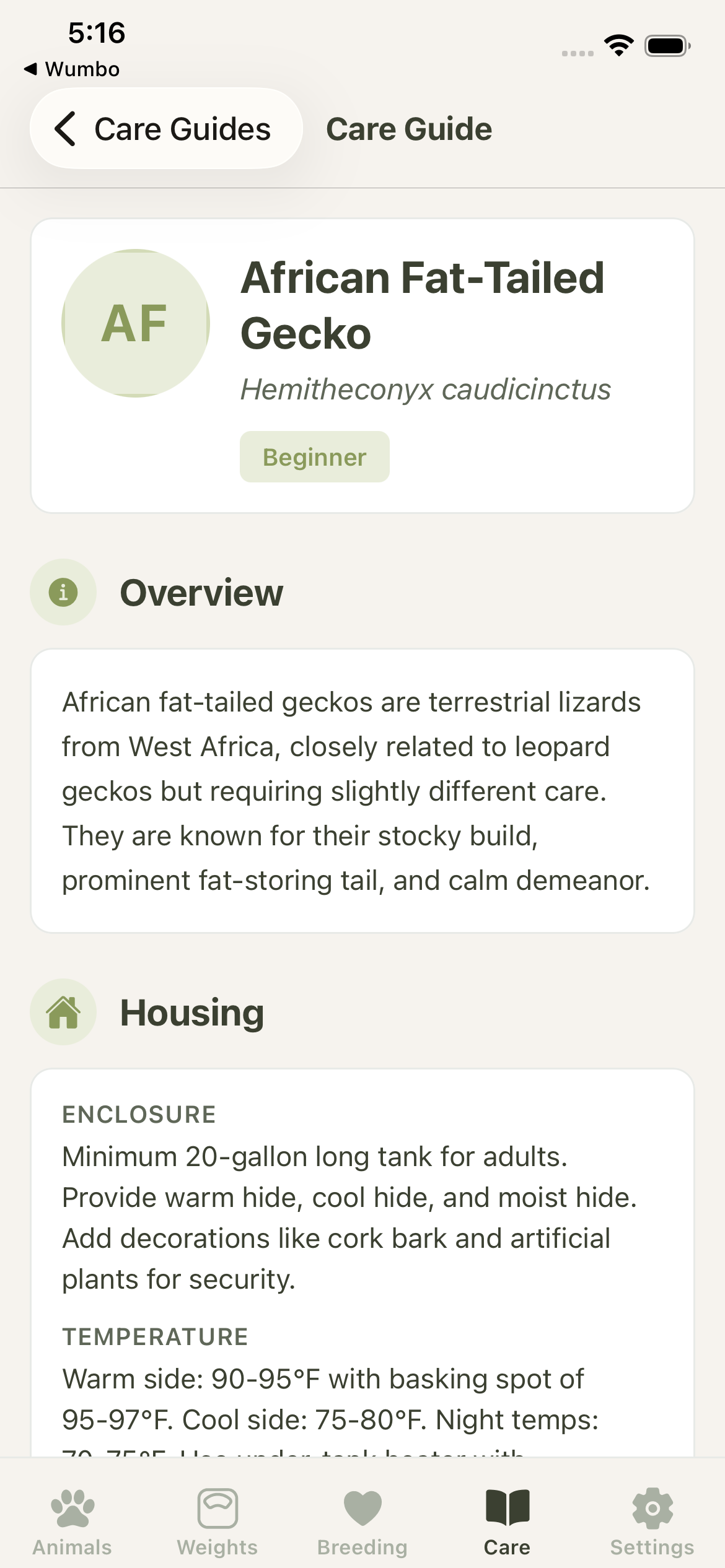Screen dimensions: 725x1568
Task: Return to Wumbo app via back link
Action: [x=72, y=69]
